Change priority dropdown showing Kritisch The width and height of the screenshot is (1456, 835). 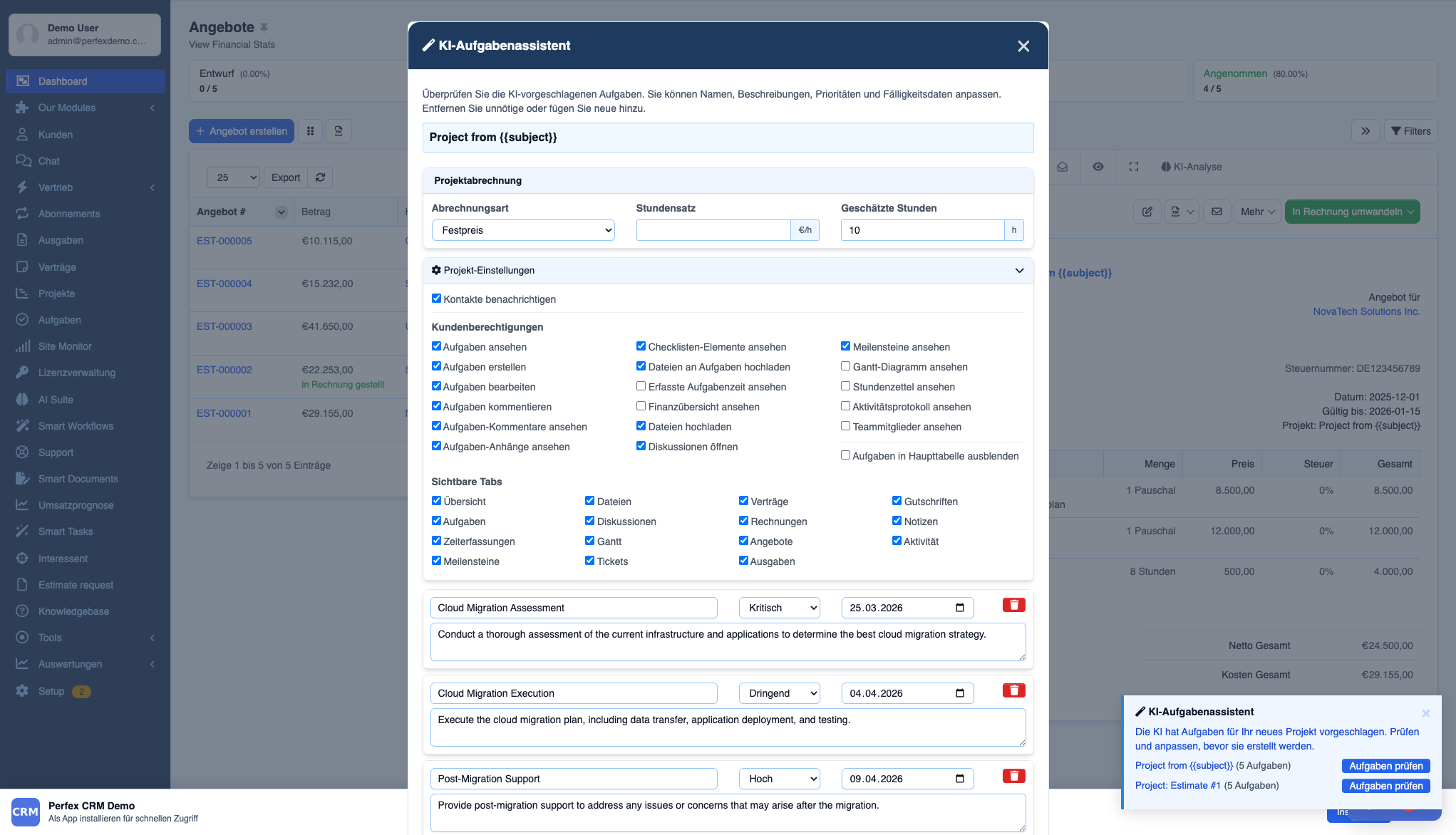[x=780, y=608]
